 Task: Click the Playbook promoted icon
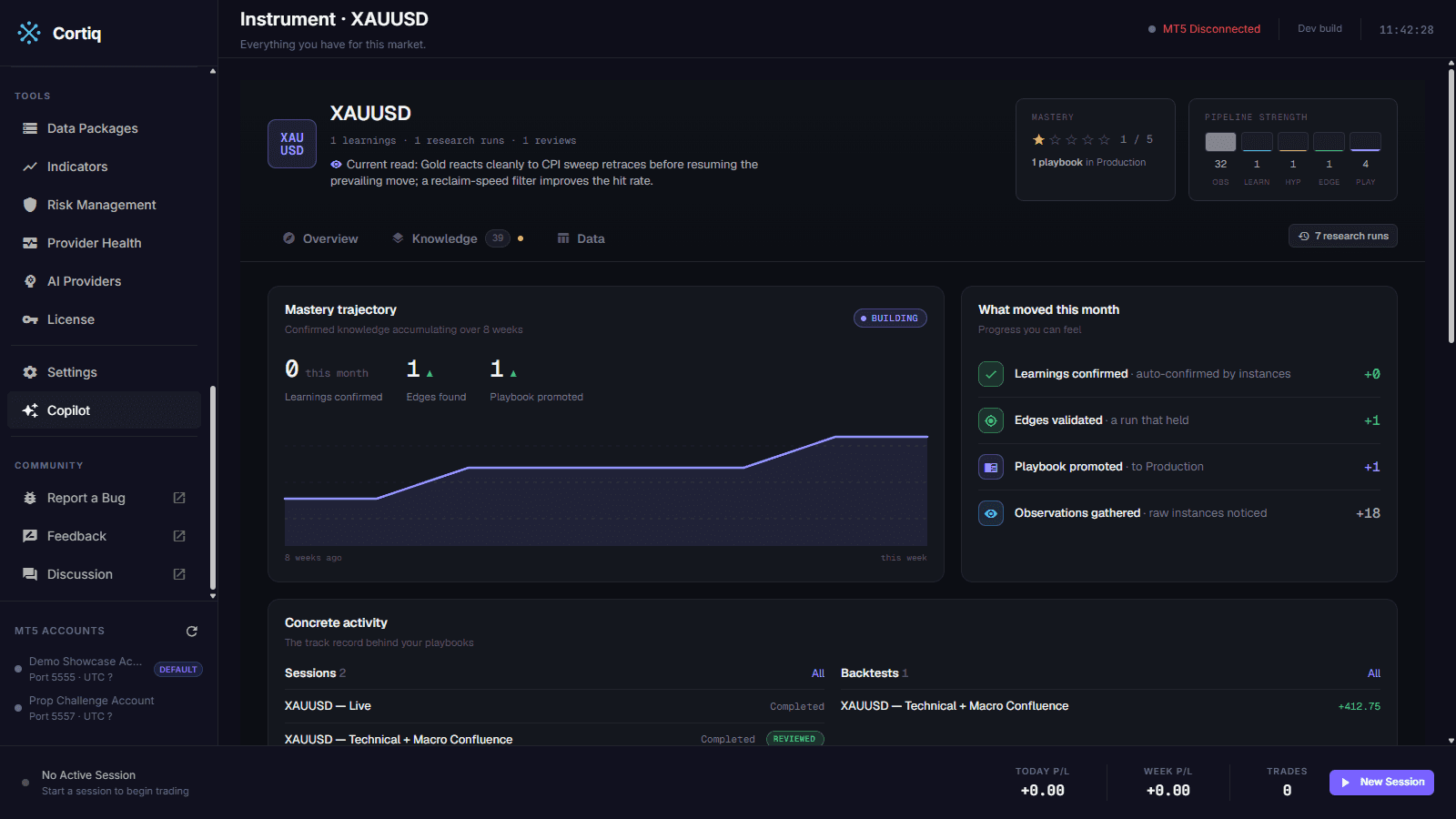tap(991, 467)
